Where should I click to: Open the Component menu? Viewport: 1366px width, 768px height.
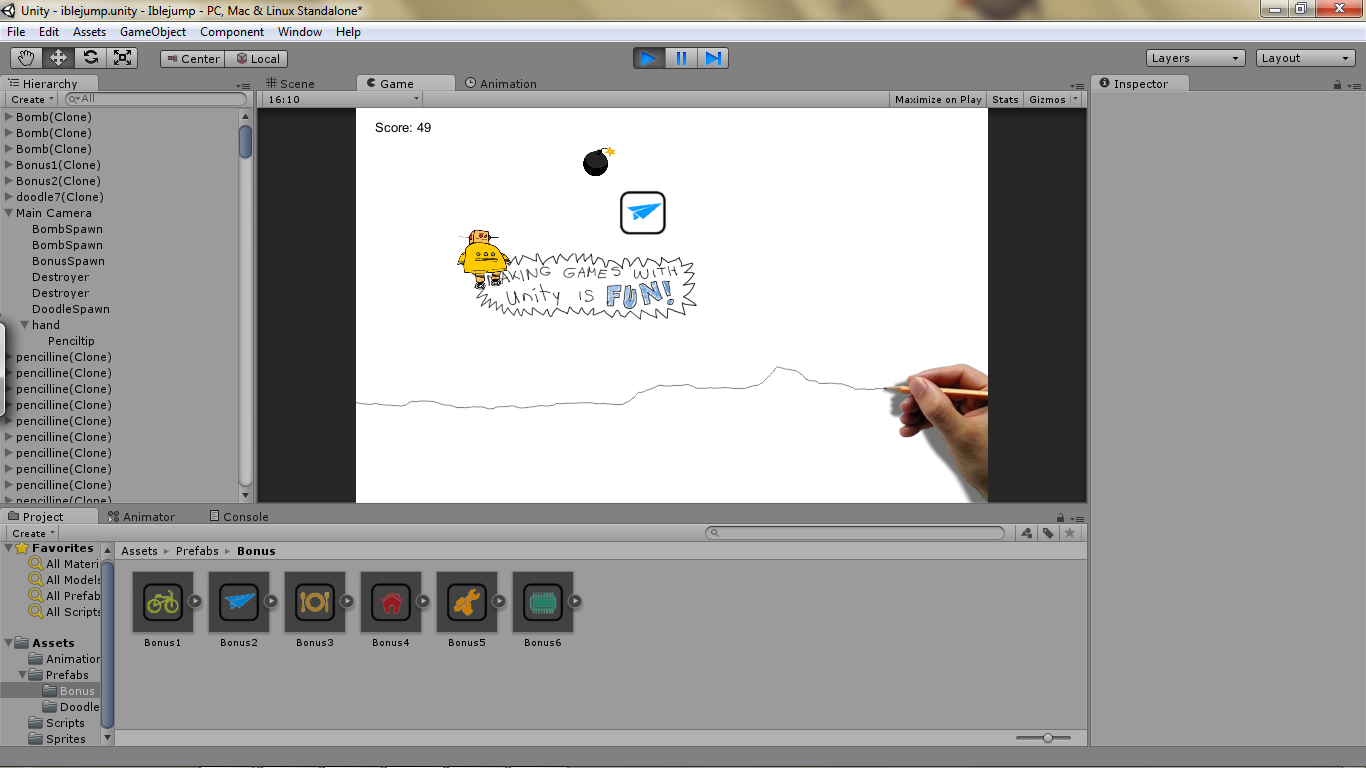(232, 32)
